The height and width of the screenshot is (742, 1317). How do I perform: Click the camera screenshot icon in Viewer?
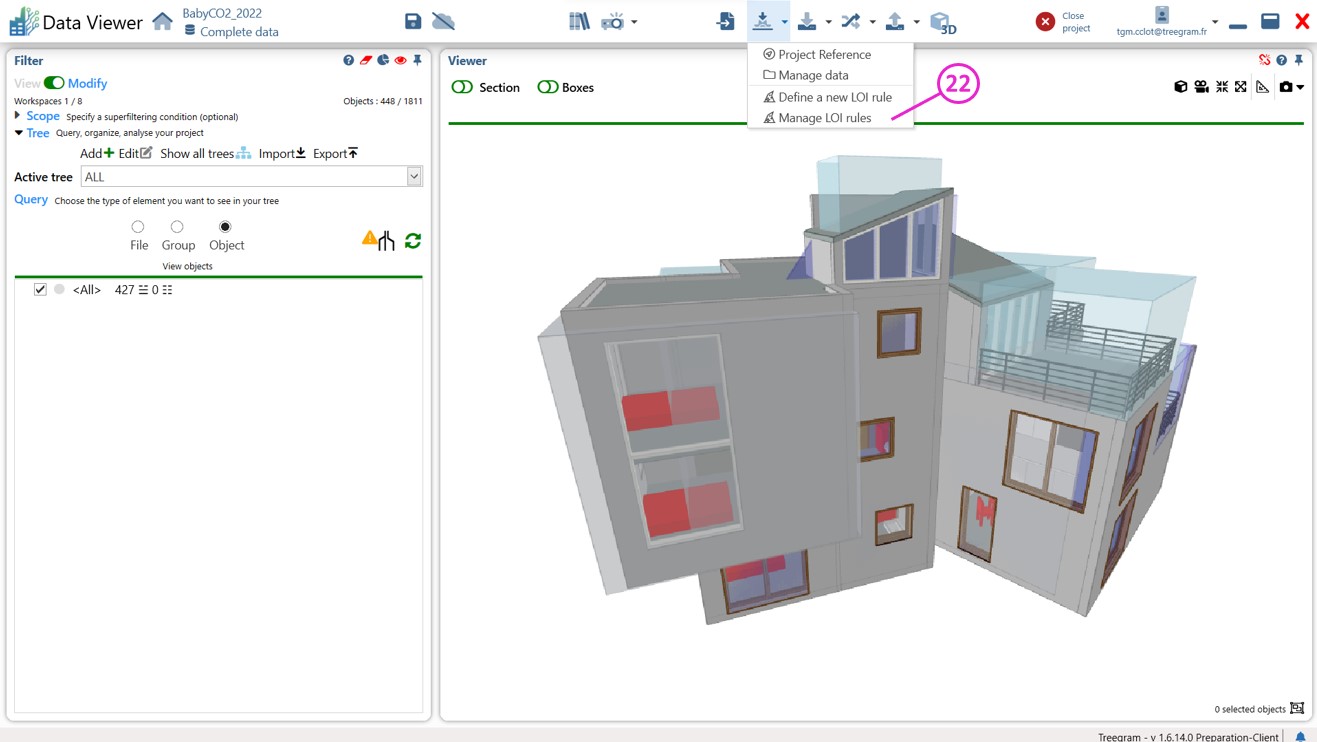pos(1286,87)
